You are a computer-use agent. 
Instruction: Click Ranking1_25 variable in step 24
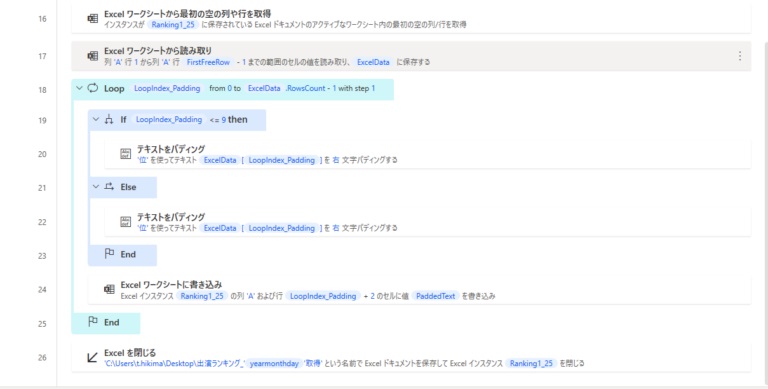coord(202,296)
